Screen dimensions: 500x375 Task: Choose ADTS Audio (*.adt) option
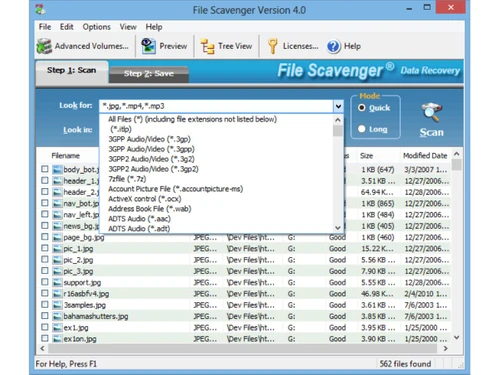pos(139,229)
